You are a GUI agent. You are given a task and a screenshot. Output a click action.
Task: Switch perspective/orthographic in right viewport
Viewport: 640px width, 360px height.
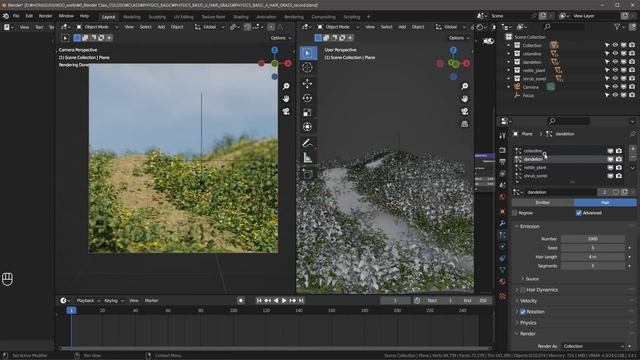coord(464,124)
